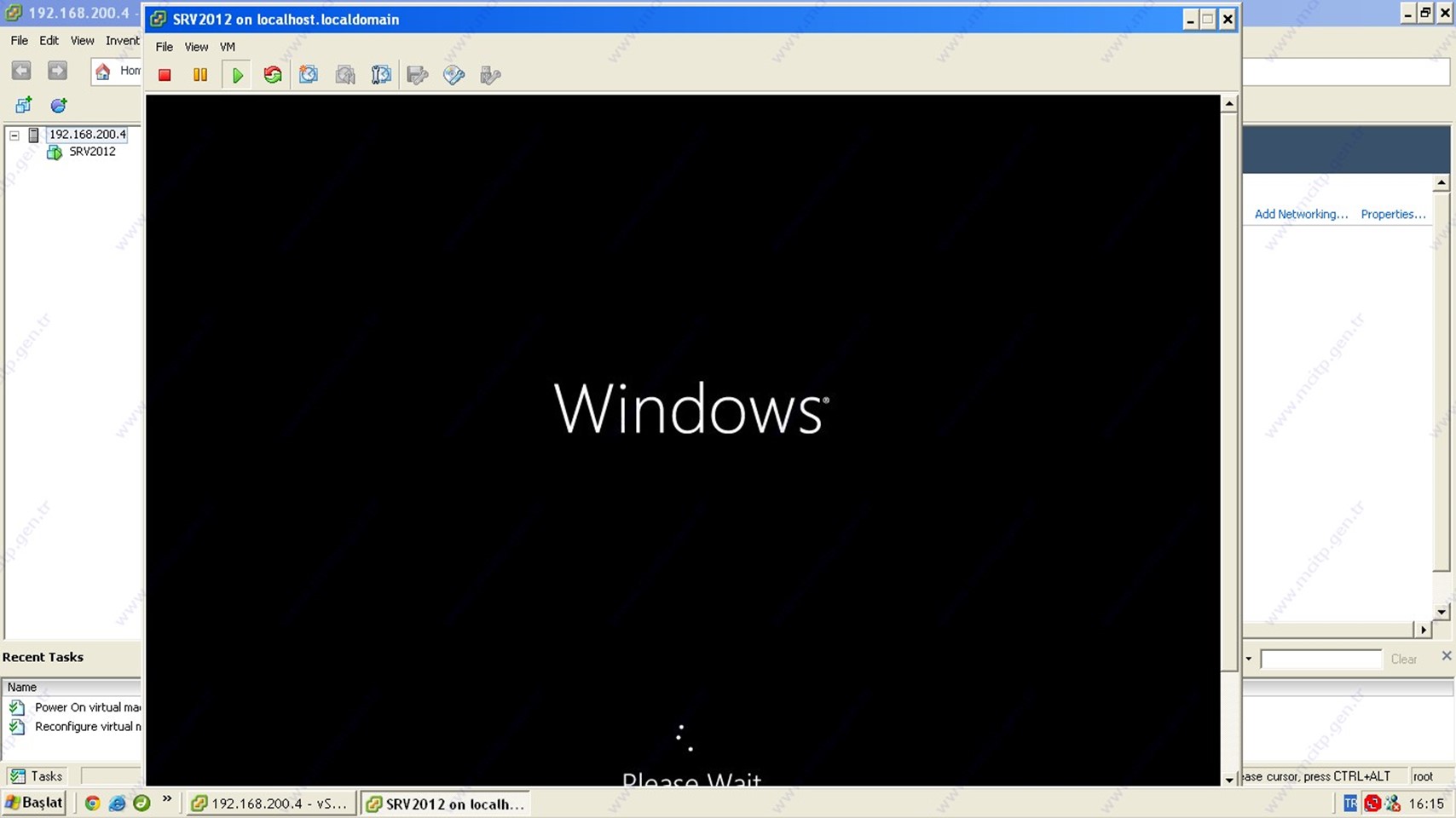This screenshot has height=818, width=1456.
Task: Go forward in vSphere Client navigation
Action: [57, 71]
